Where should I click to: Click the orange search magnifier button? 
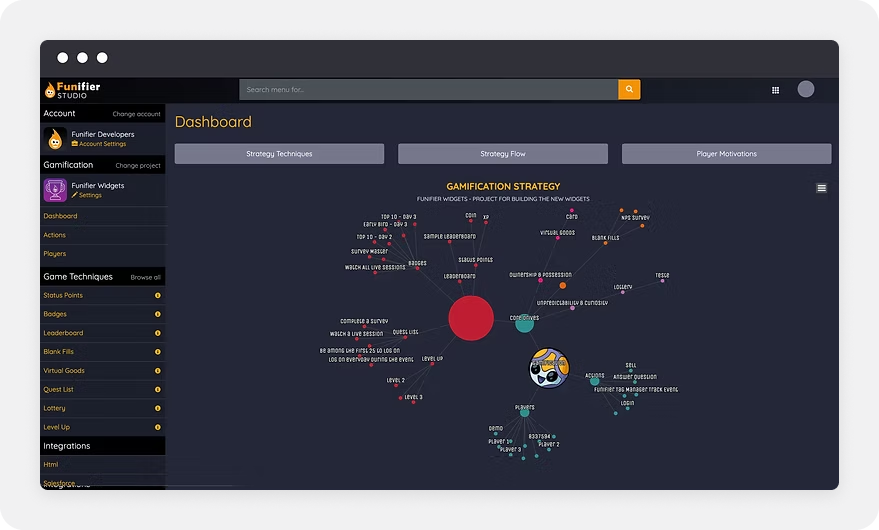pos(629,89)
